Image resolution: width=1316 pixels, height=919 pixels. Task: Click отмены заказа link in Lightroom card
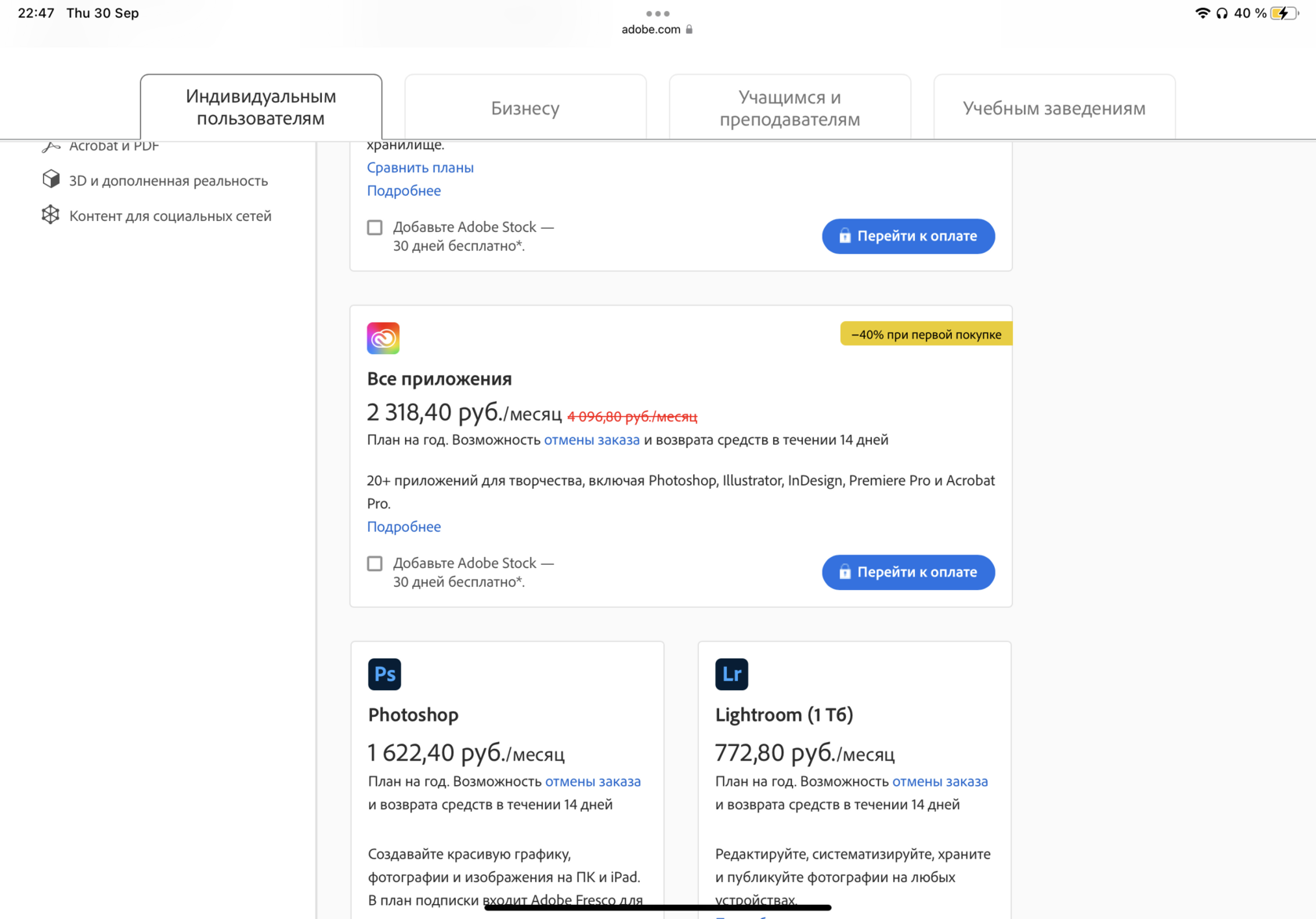tap(939, 781)
